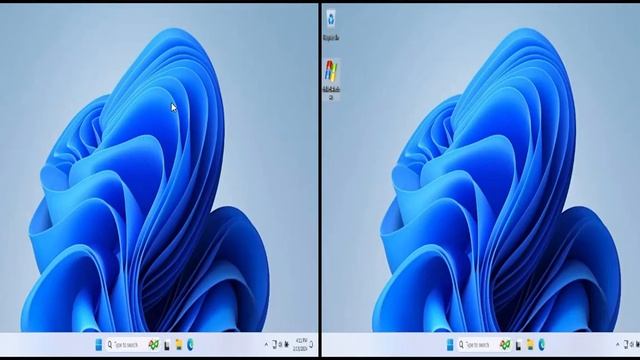Screen dimensions: 640x360
Task: Click the display tray icon on the left screen
Action: point(274,344)
